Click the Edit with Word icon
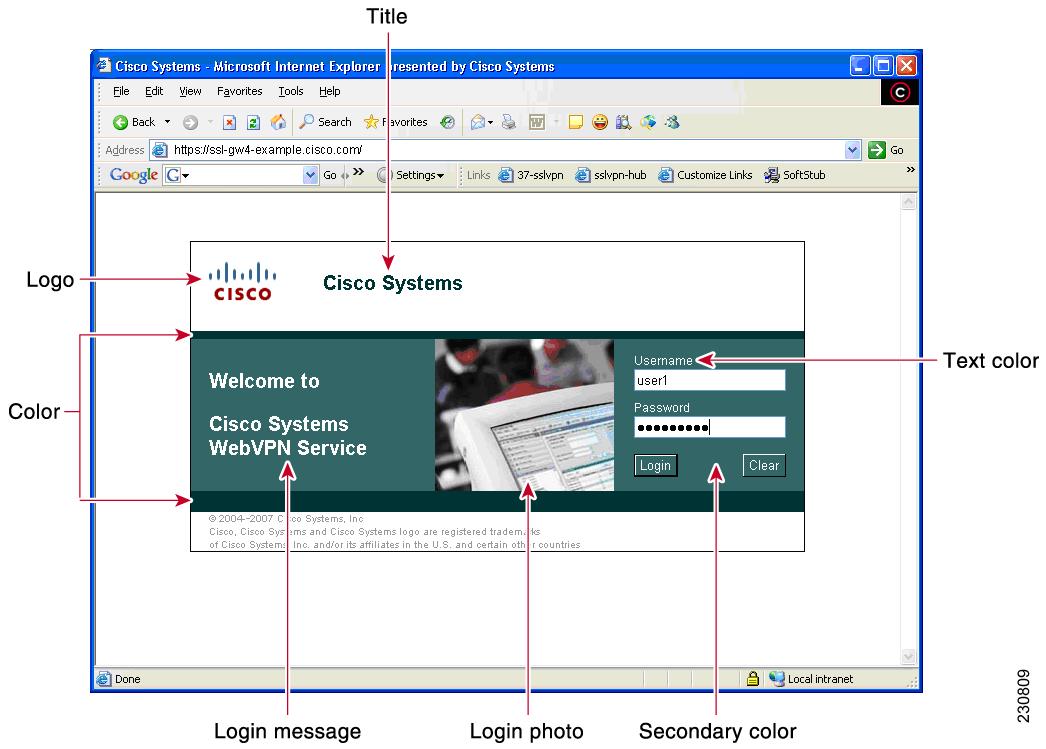 pyautogui.click(x=537, y=122)
